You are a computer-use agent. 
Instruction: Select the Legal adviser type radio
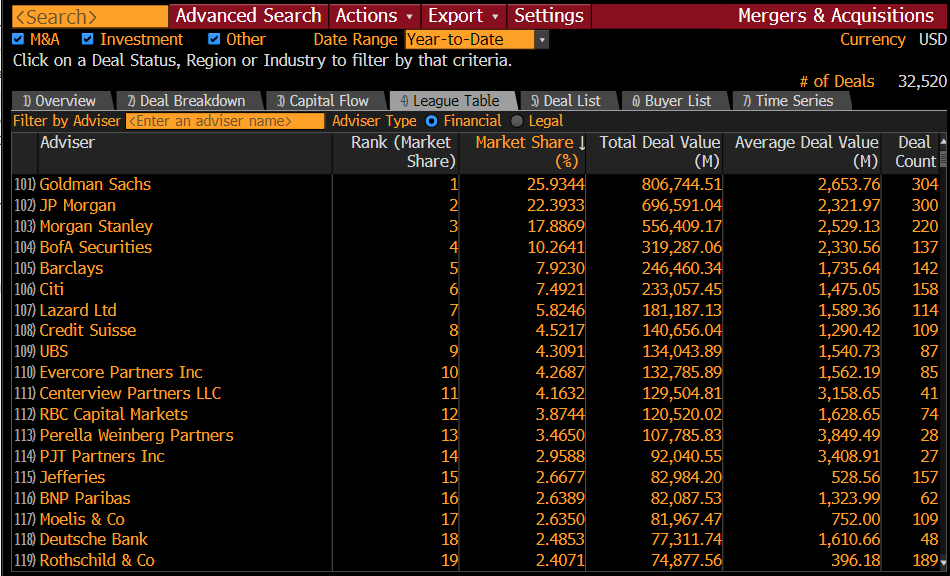(x=517, y=121)
